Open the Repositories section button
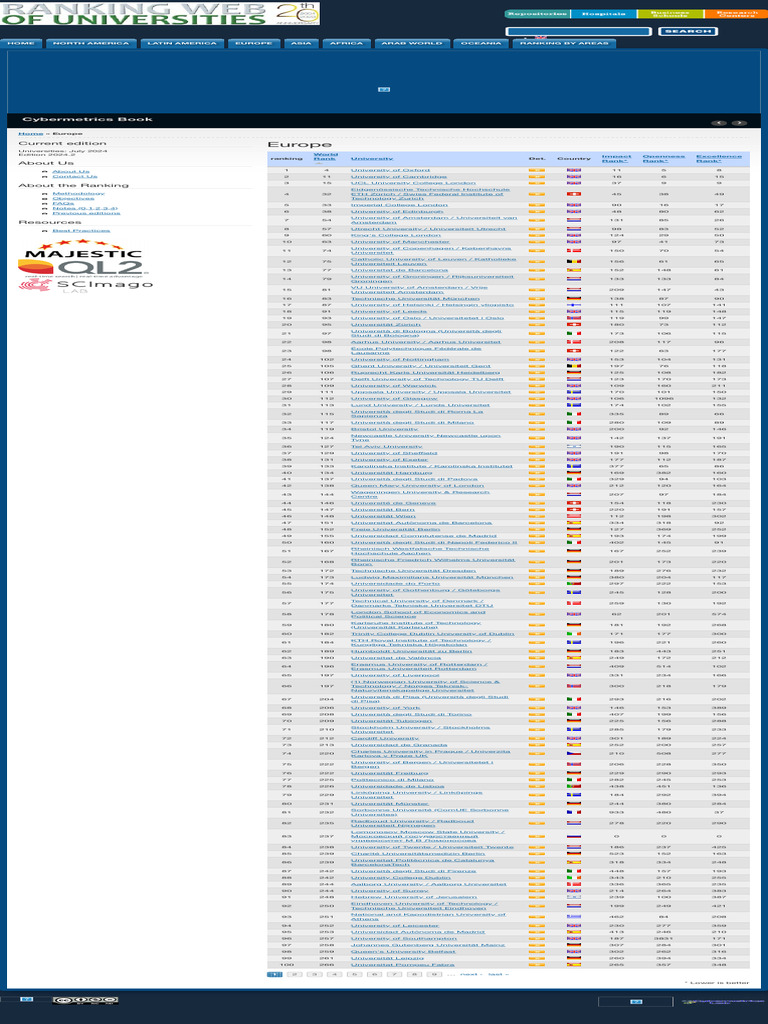This screenshot has height=1024, width=768. tap(537, 14)
